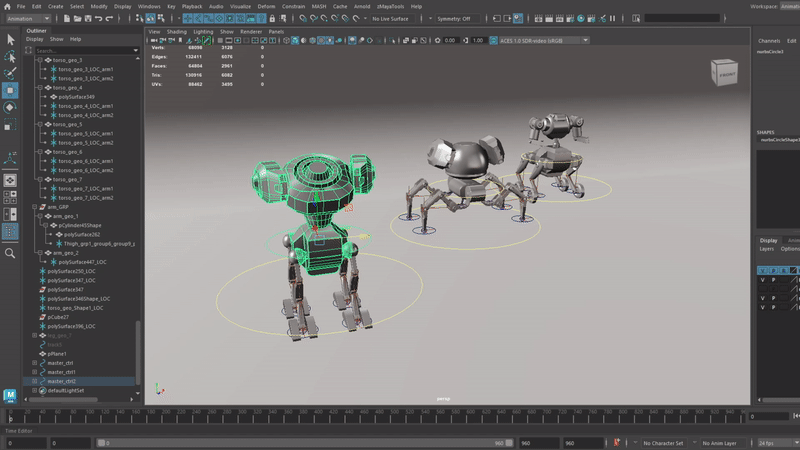
Task: Click the Redo arrow icon
Action: [x=109, y=19]
